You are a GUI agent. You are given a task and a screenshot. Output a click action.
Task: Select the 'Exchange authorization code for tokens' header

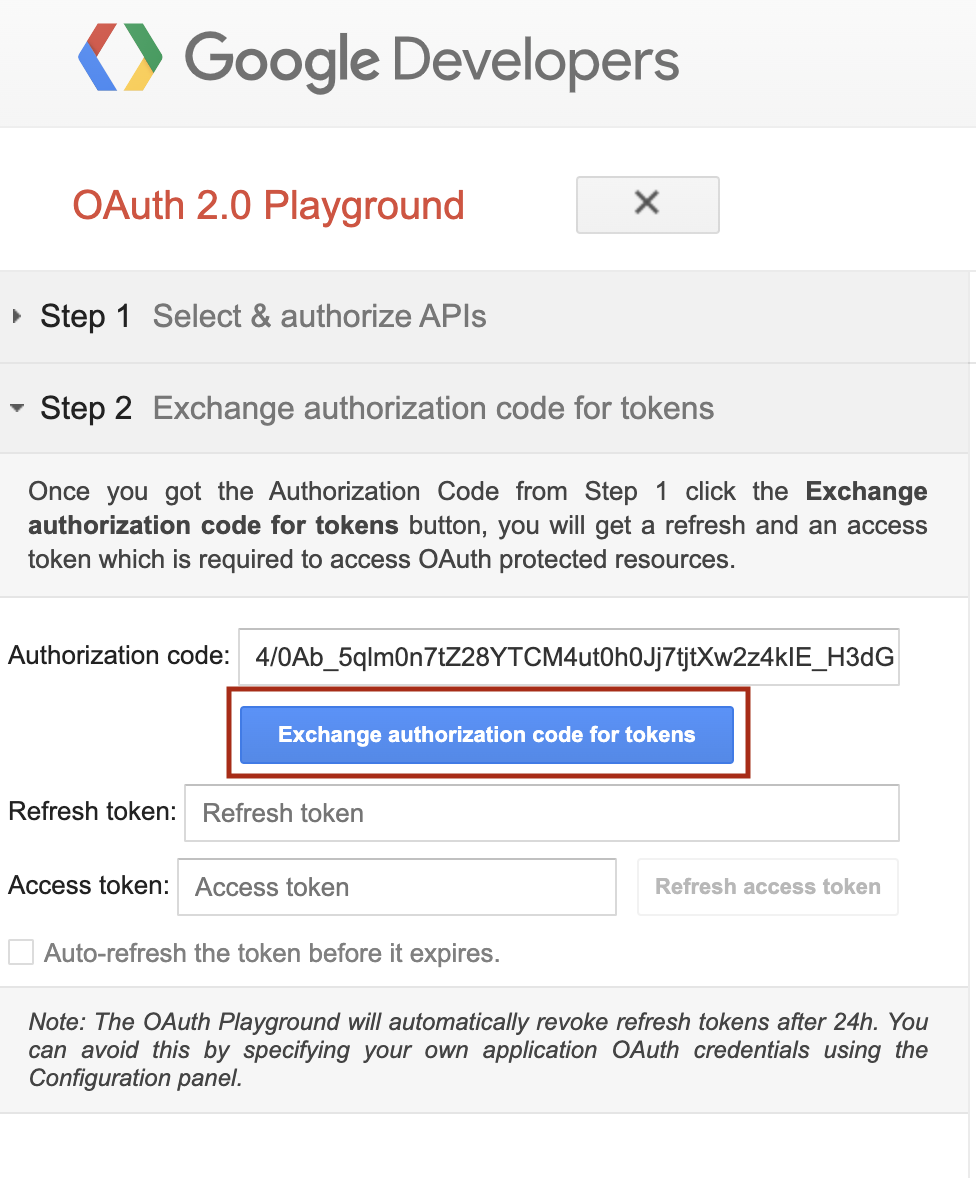(433, 409)
